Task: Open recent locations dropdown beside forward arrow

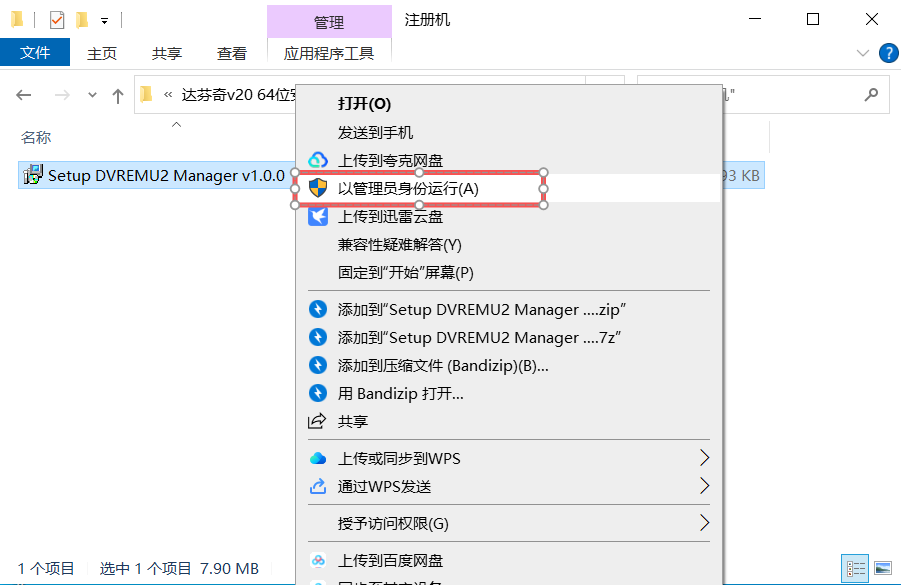Action: tap(91, 94)
